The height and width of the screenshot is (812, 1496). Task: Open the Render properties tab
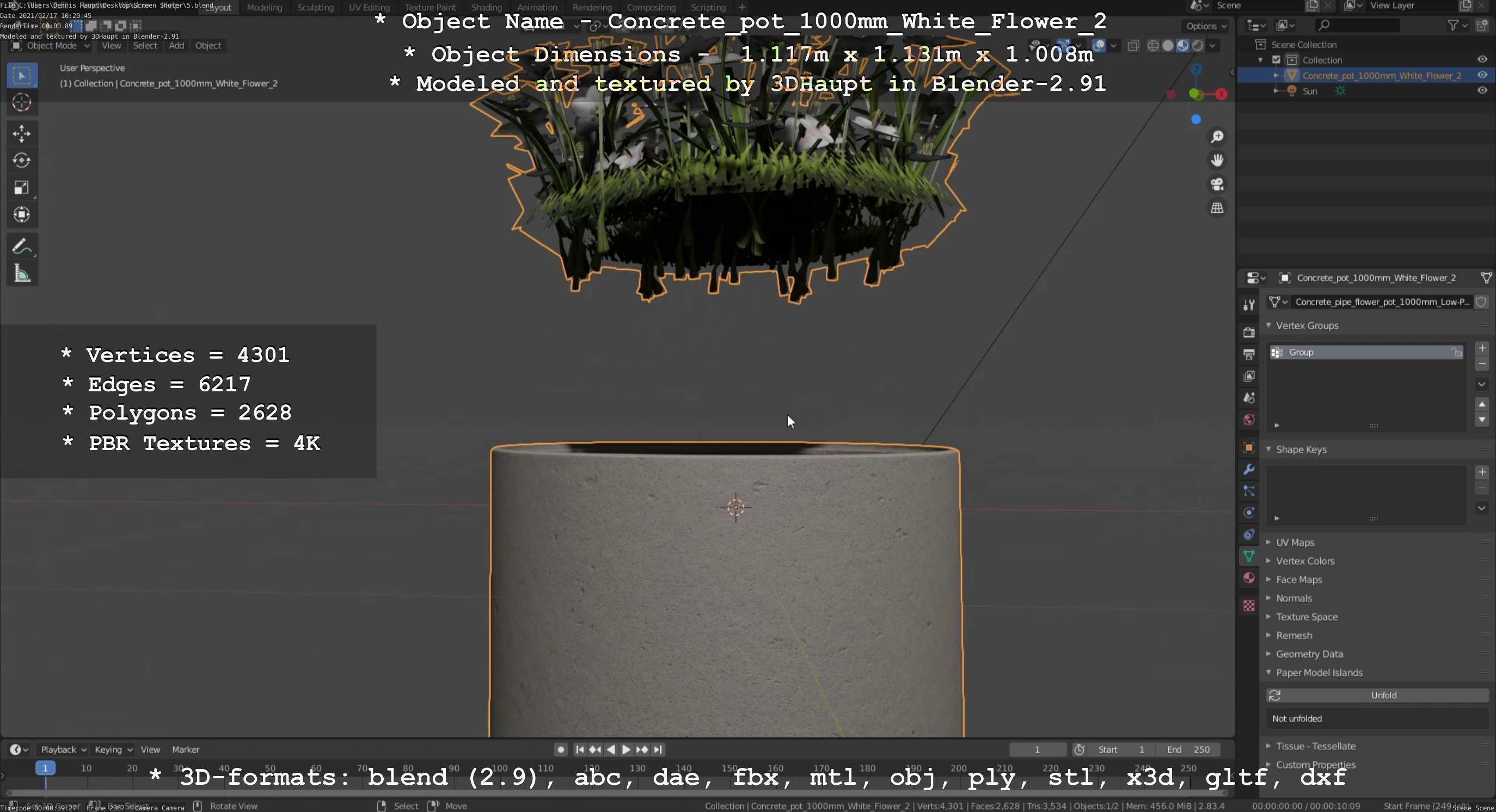pyautogui.click(x=1249, y=333)
